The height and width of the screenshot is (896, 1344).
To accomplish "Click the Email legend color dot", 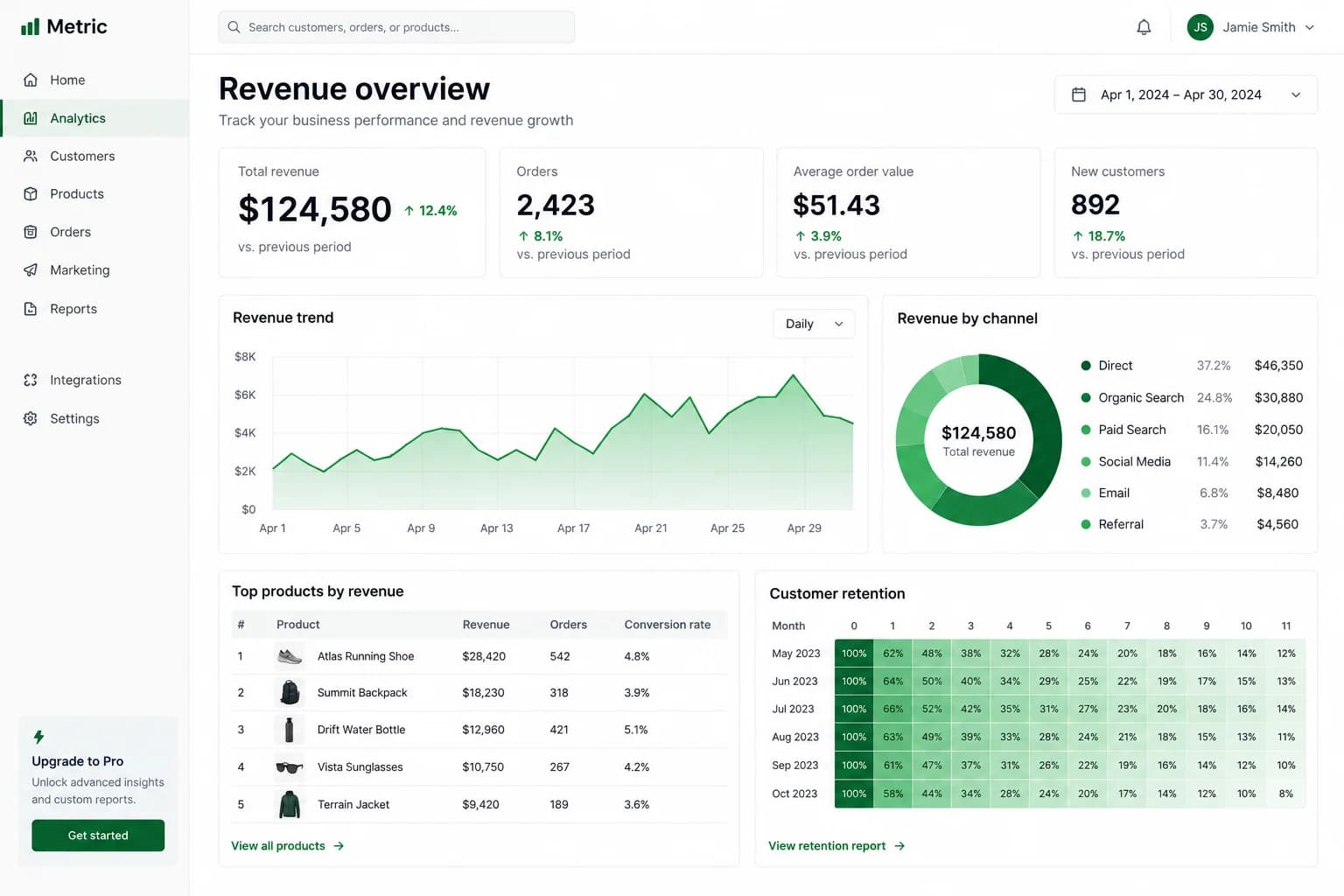I will coord(1086,493).
